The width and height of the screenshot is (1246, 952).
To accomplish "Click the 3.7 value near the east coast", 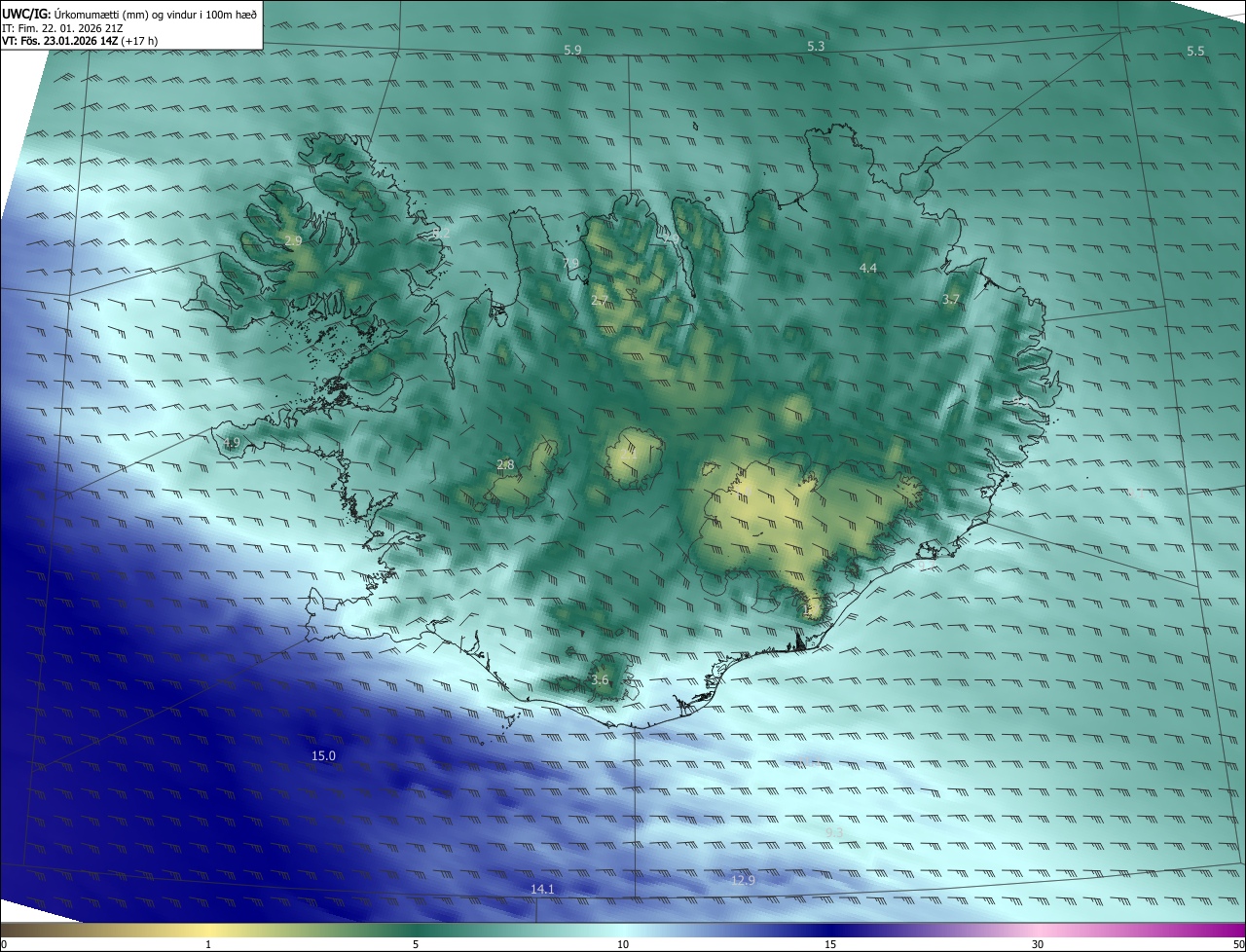I will point(951,300).
